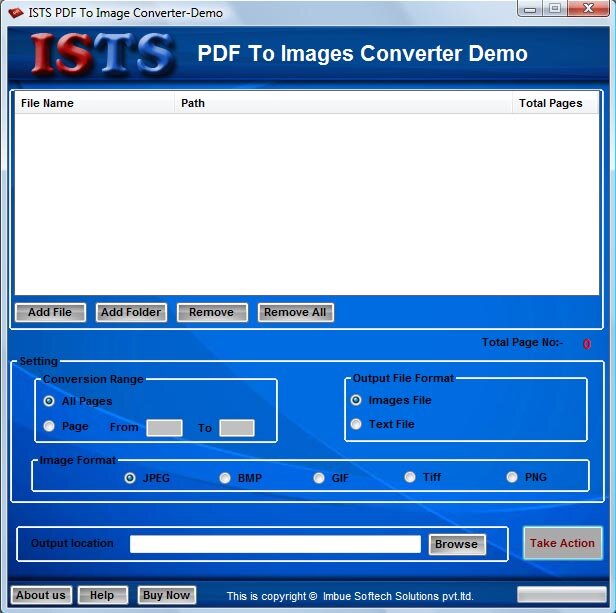Maximize the converter window
Screen dimensions: 616x613
point(555,9)
